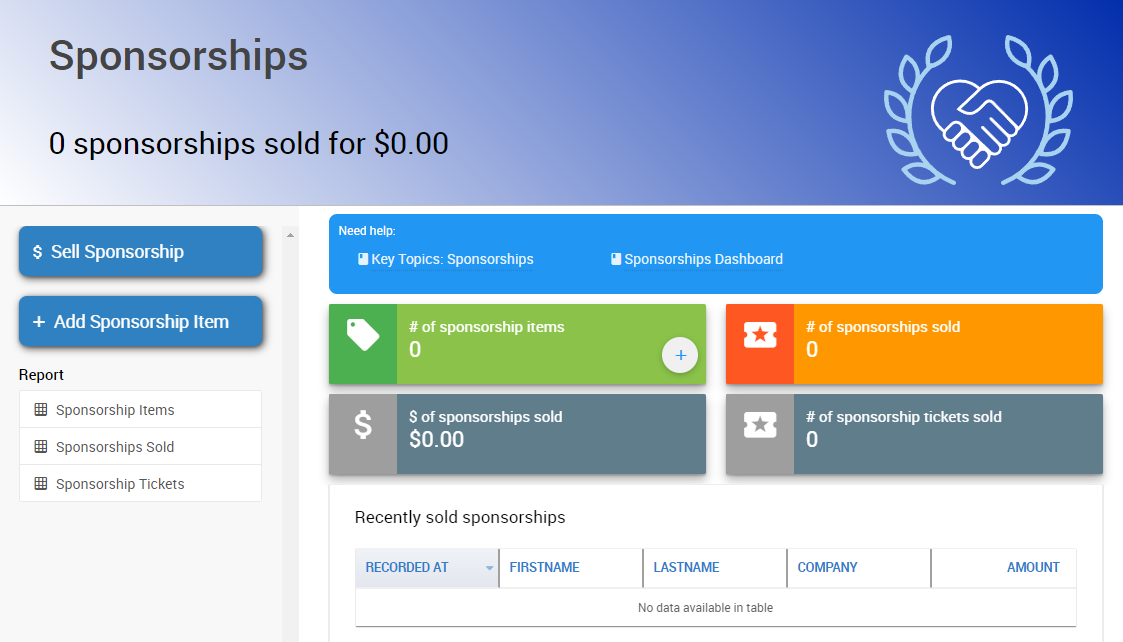Open the Sponsorship Tickets report
1123x642 pixels.
(120, 484)
